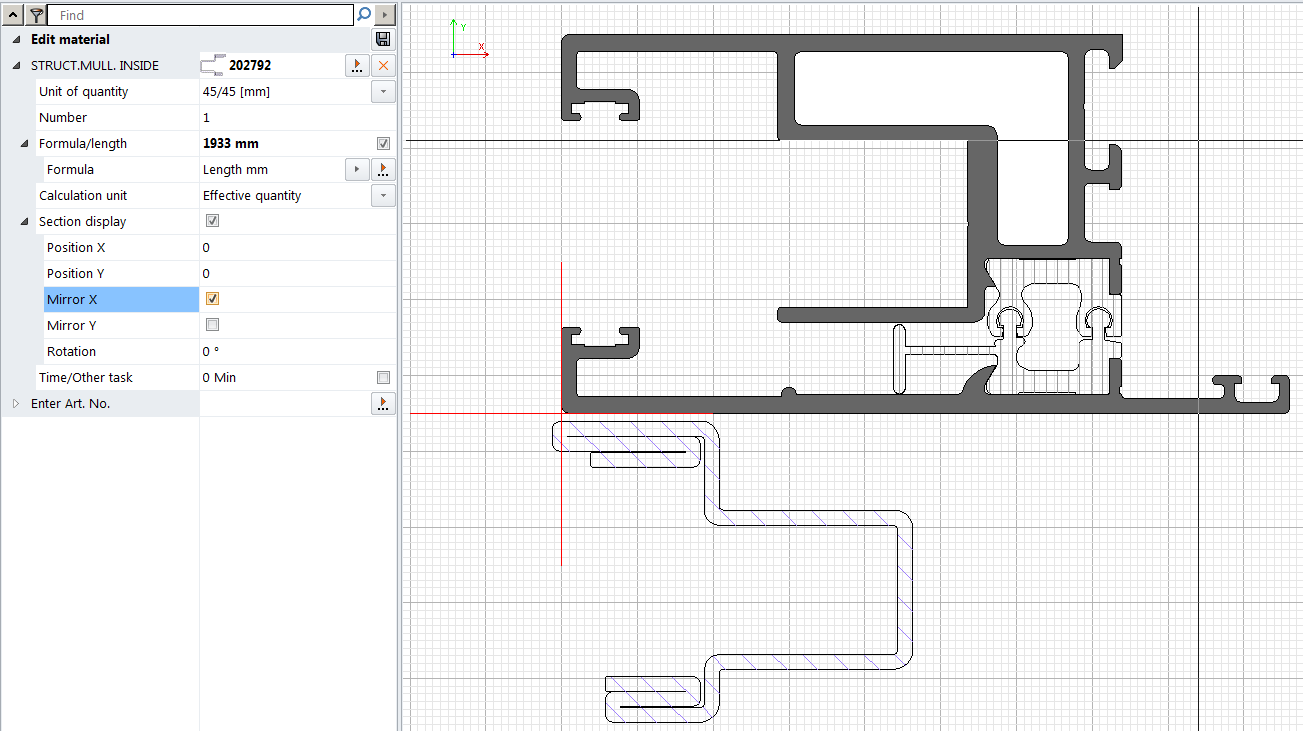Save the material with the floppy disk icon

tap(383, 39)
